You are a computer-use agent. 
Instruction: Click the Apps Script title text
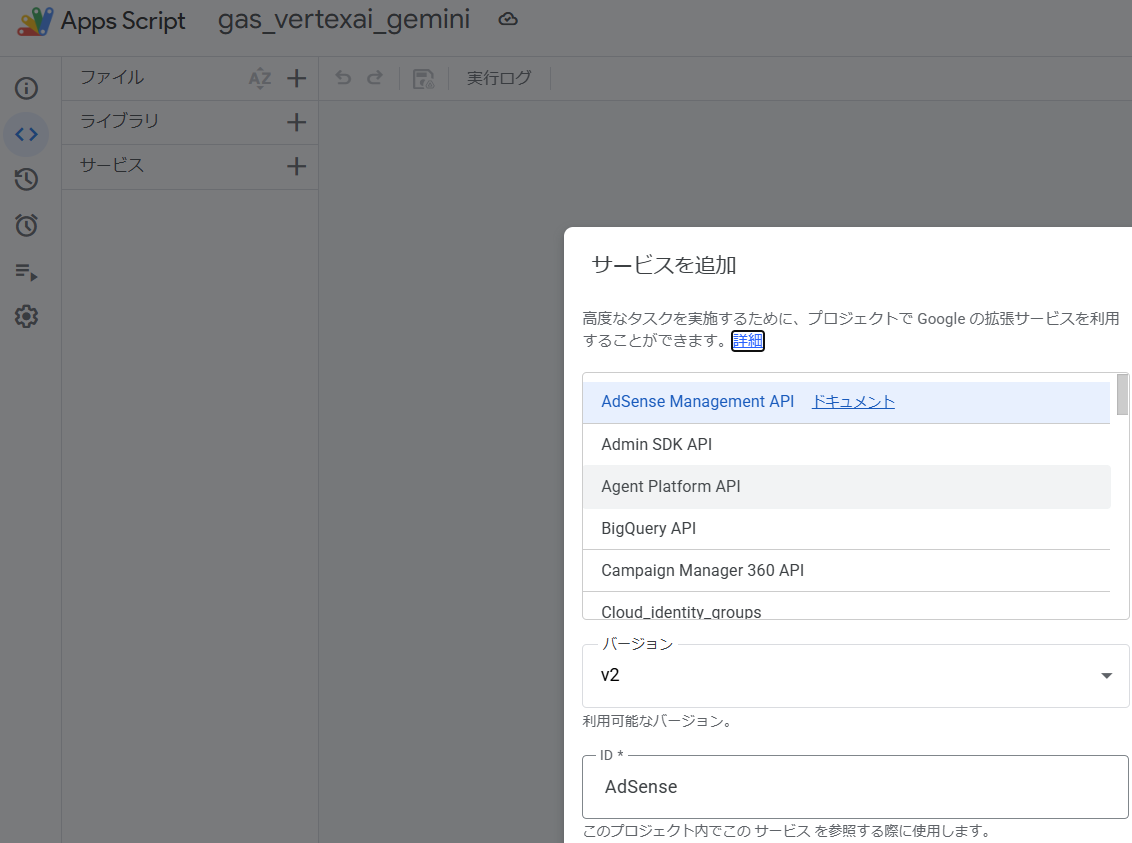coord(123,21)
